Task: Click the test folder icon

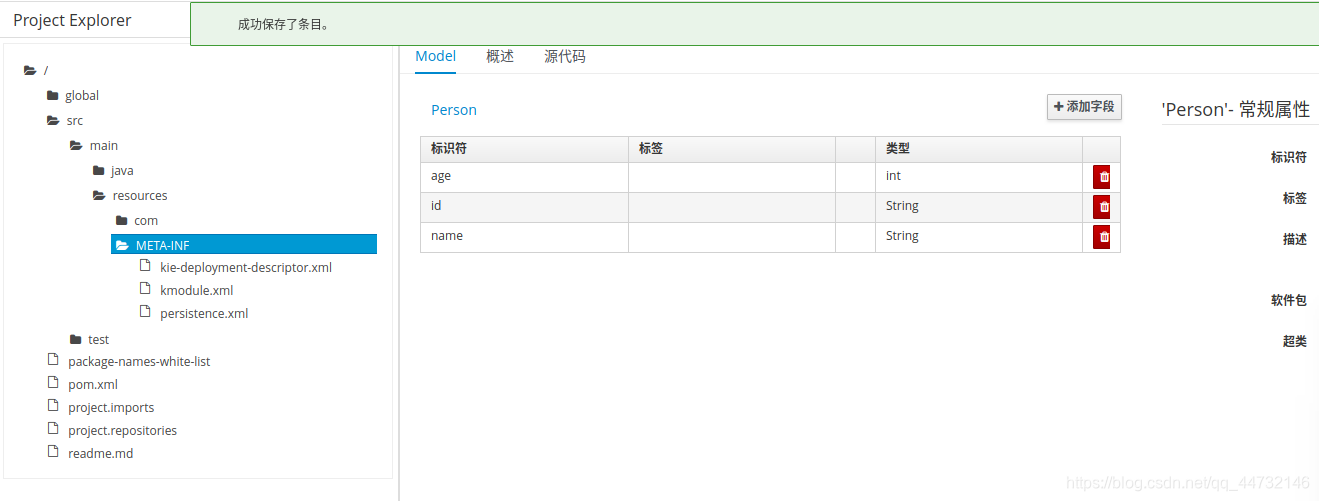Action: (x=75, y=340)
